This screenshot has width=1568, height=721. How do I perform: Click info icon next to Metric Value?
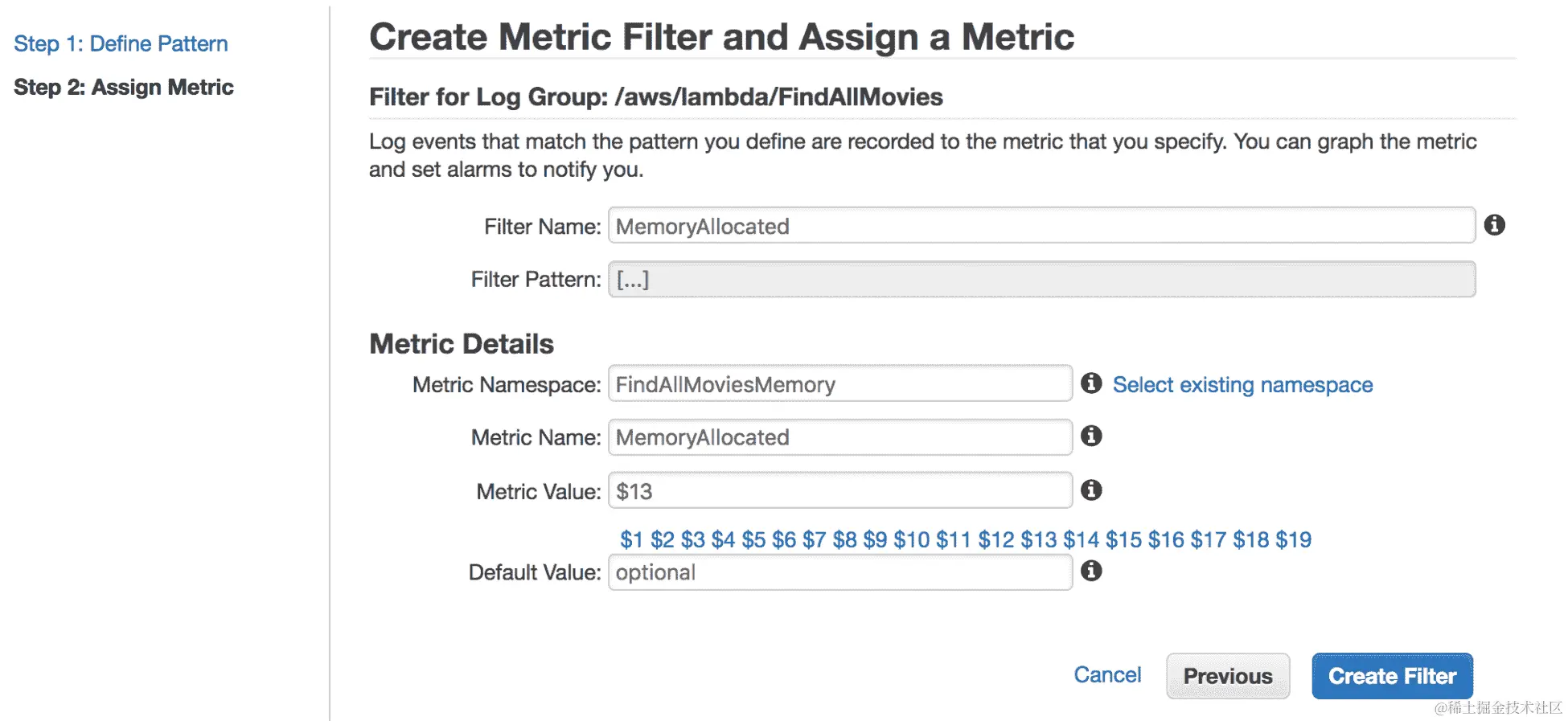point(1090,490)
